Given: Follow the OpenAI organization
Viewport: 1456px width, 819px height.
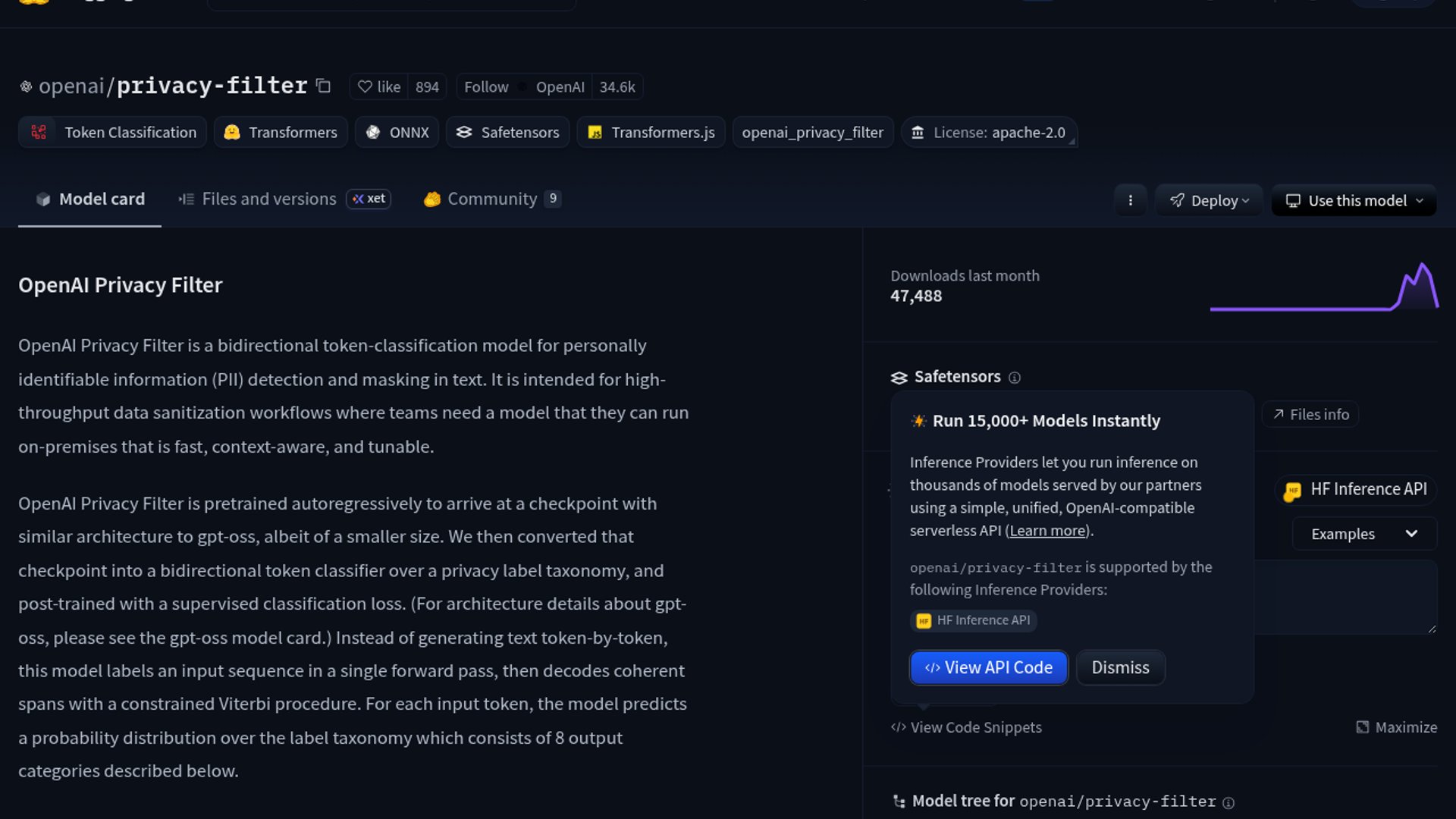Looking at the screenshot, I should tap(486, 87).
